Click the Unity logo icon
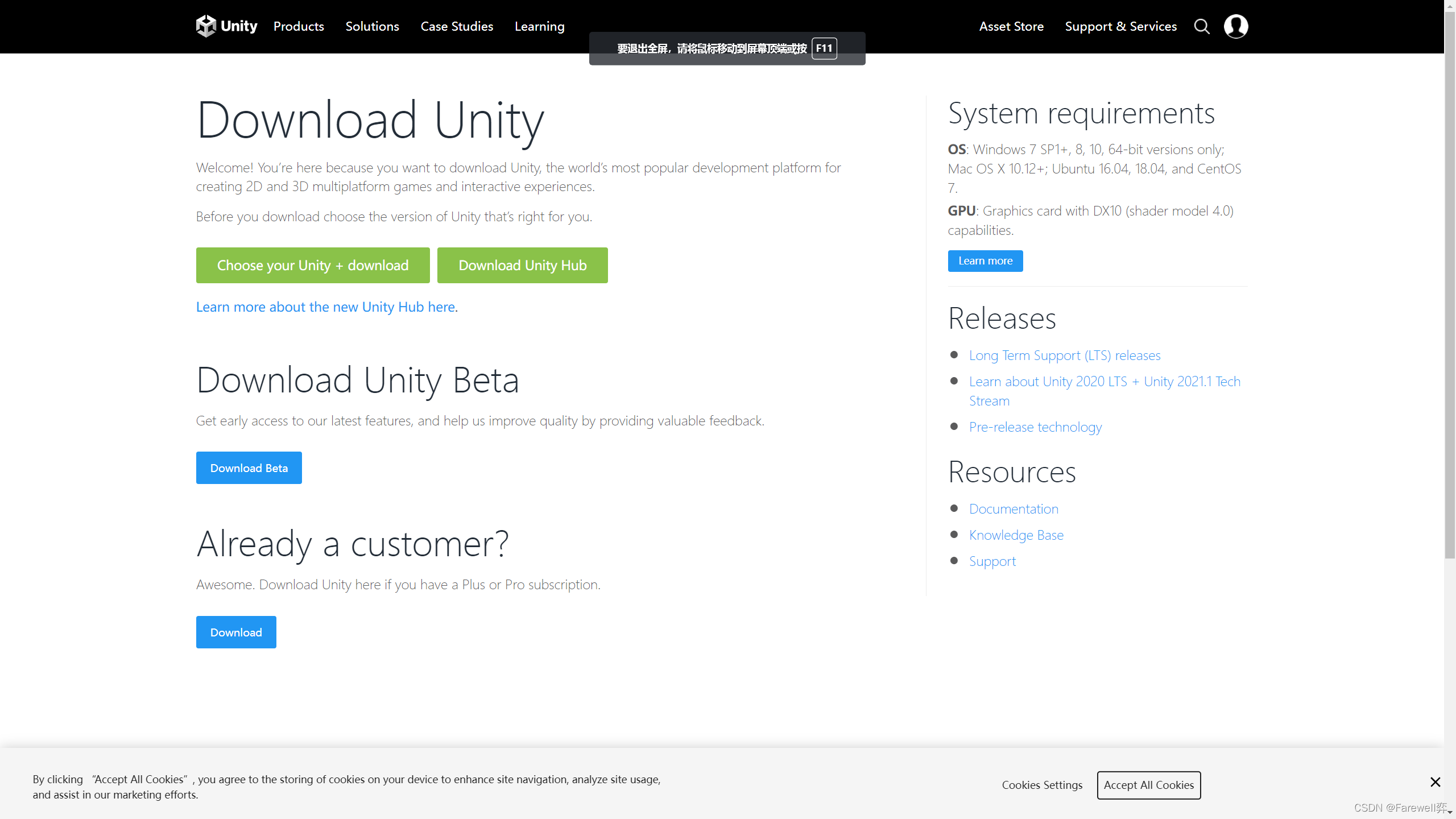 pyautogui.click(x=206, y=26)
